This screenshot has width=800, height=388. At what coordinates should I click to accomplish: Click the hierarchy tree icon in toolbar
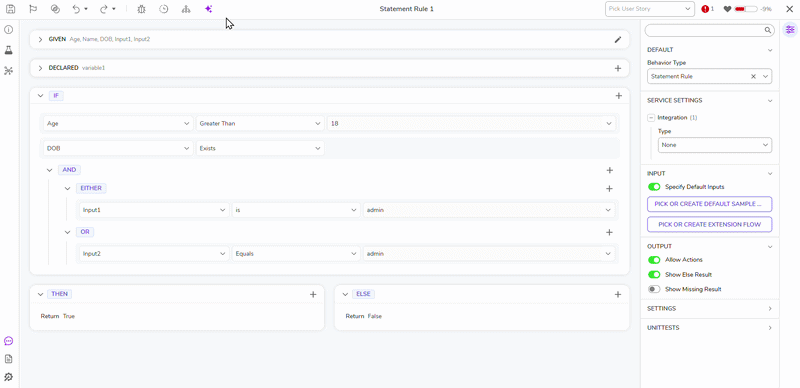point(186,9)
